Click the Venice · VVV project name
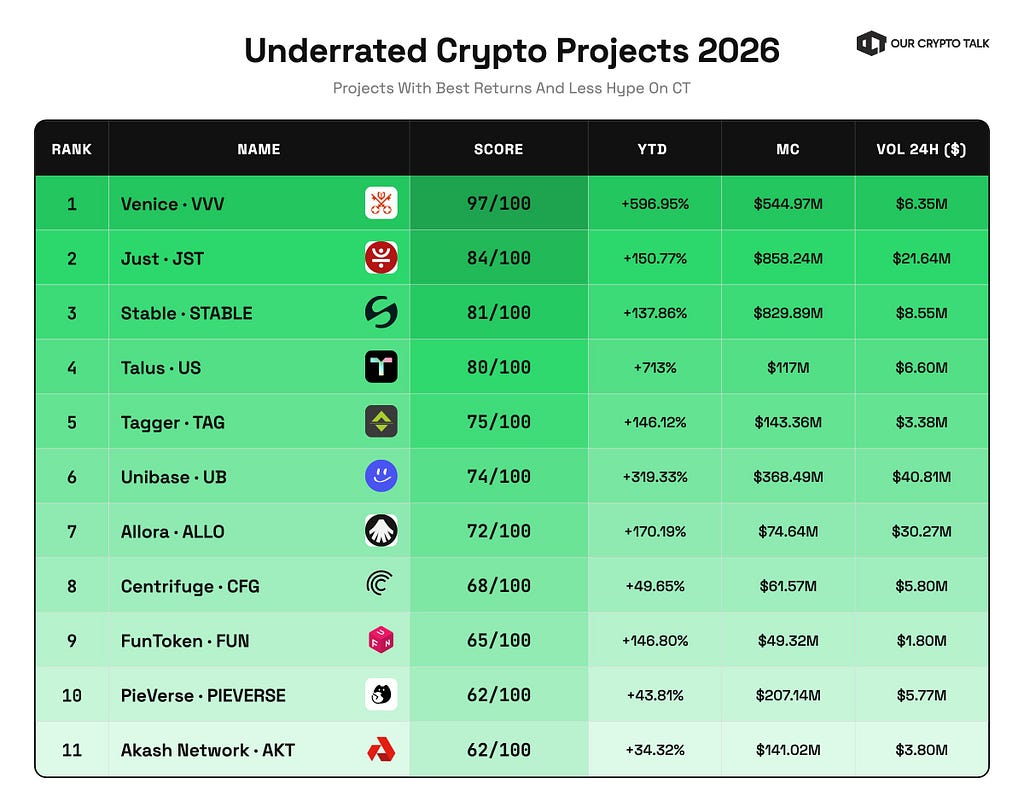 pos(172,204)
